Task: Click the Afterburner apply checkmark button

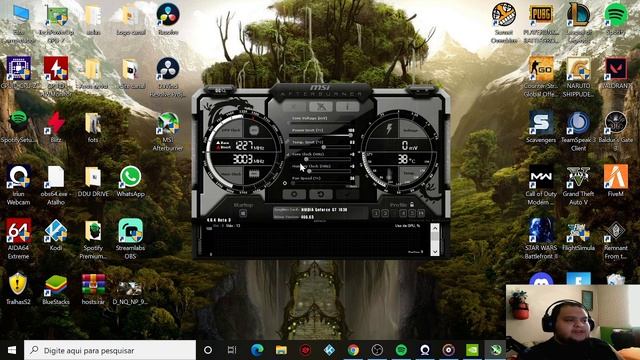Action: pos(347,195)
